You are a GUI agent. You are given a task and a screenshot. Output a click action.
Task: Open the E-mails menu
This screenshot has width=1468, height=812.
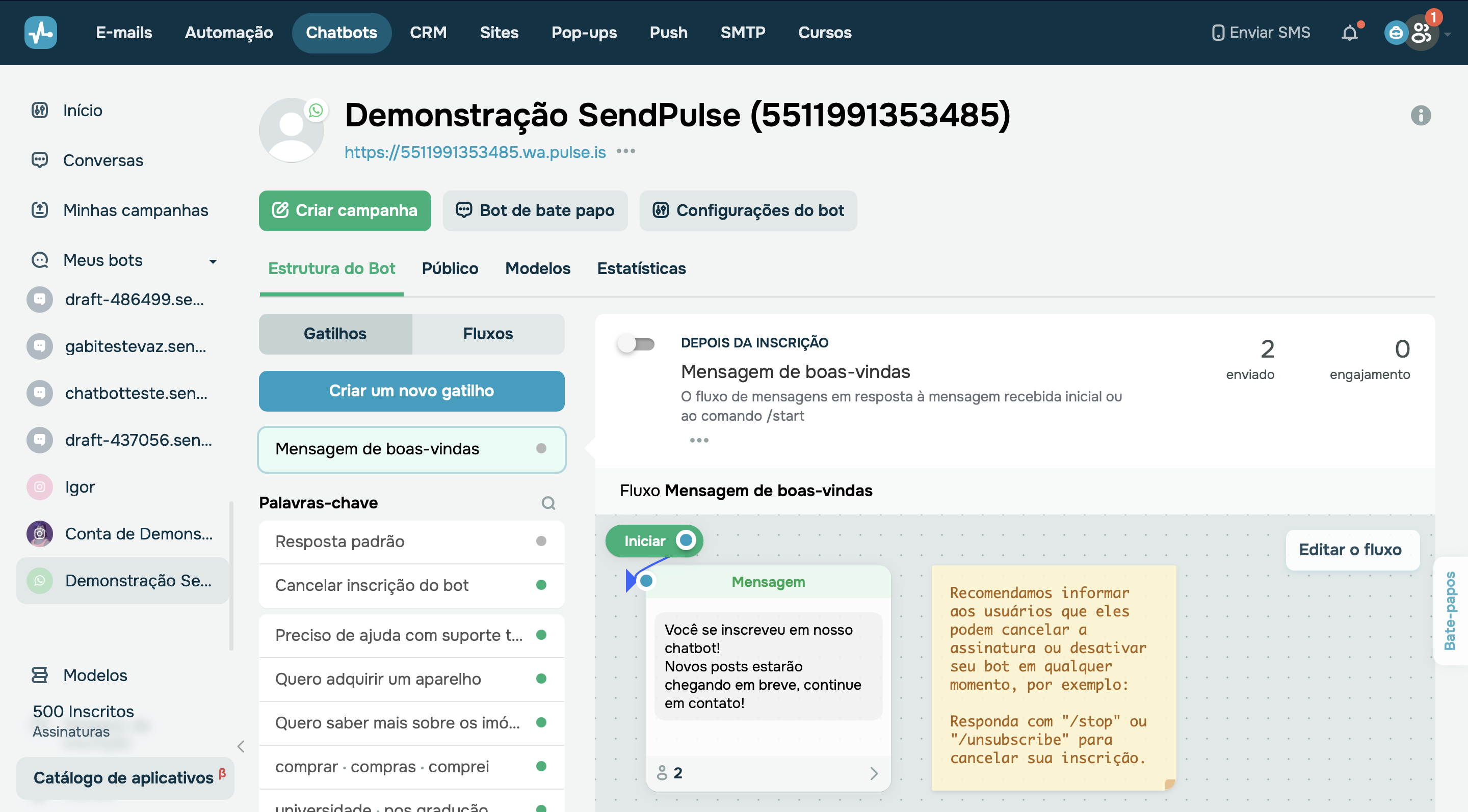pyautogui.click(x=124, y=33)
